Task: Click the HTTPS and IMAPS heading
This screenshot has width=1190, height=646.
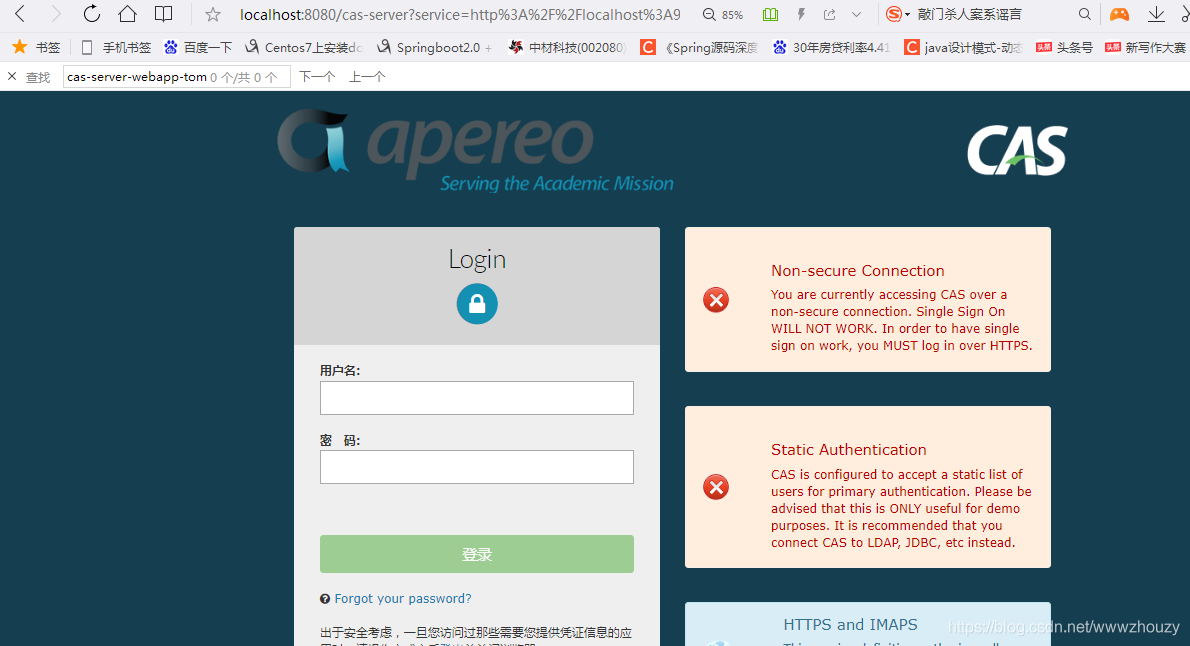Action: pyautogui.click(x=850, y=625)
